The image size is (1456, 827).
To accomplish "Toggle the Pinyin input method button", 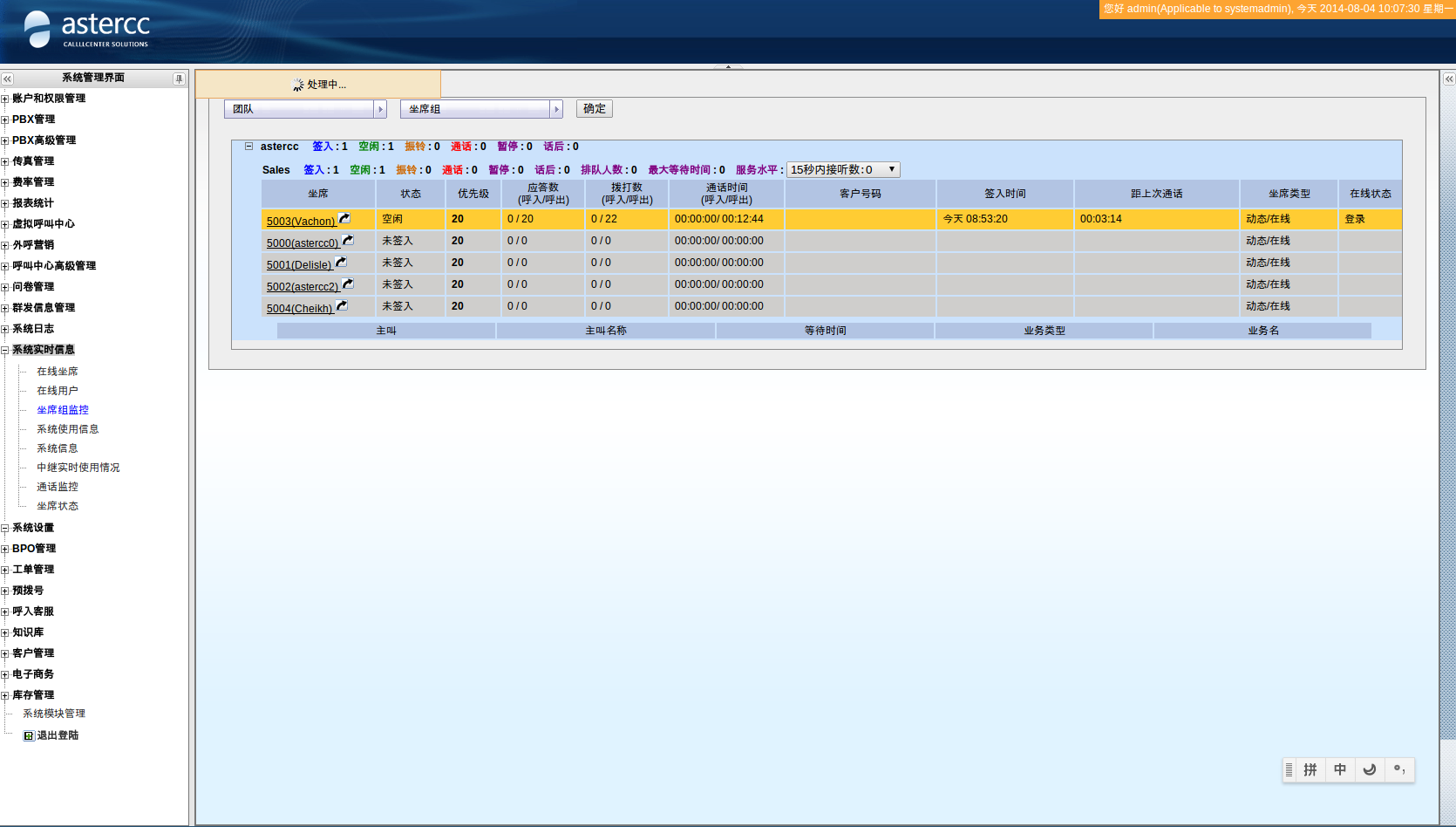I will point(1310,769).
